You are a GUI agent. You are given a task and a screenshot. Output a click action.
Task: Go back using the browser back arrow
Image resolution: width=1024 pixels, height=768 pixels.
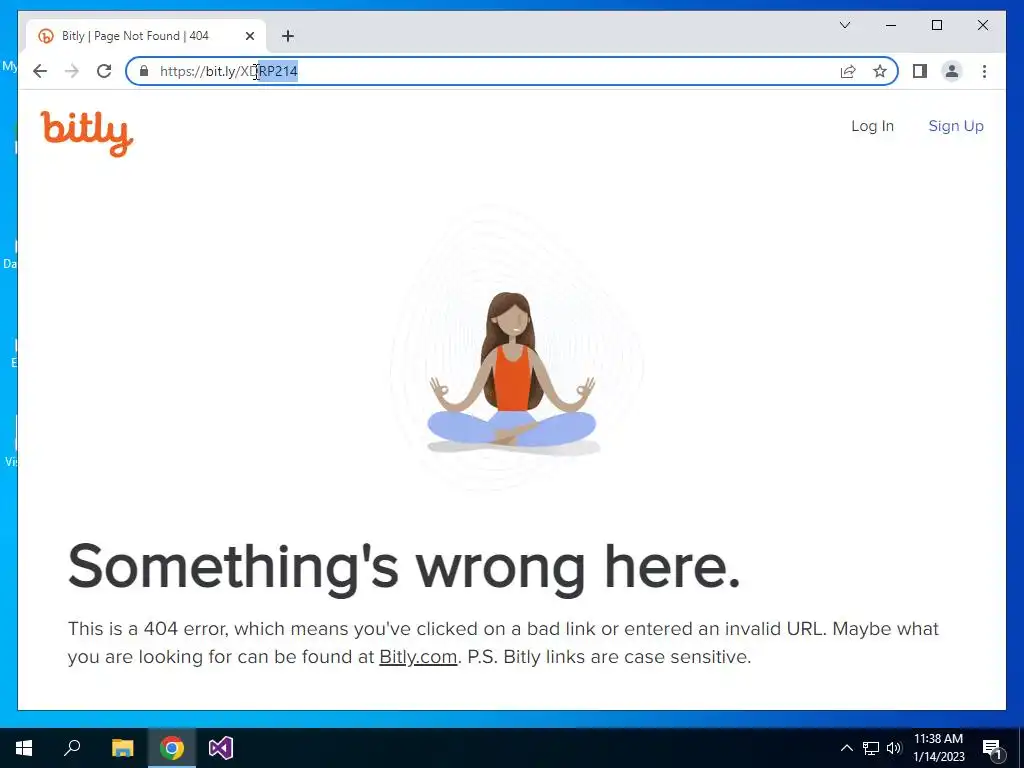(x=40, y=71)
